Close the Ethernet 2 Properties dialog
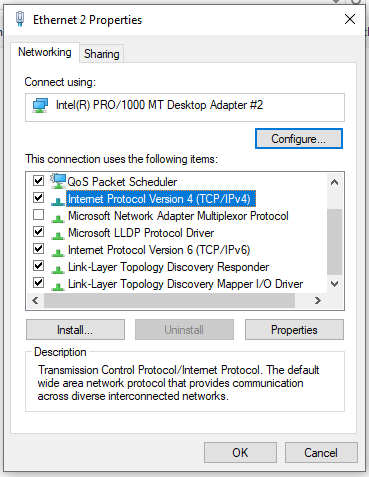 click(x=350, y=19)
